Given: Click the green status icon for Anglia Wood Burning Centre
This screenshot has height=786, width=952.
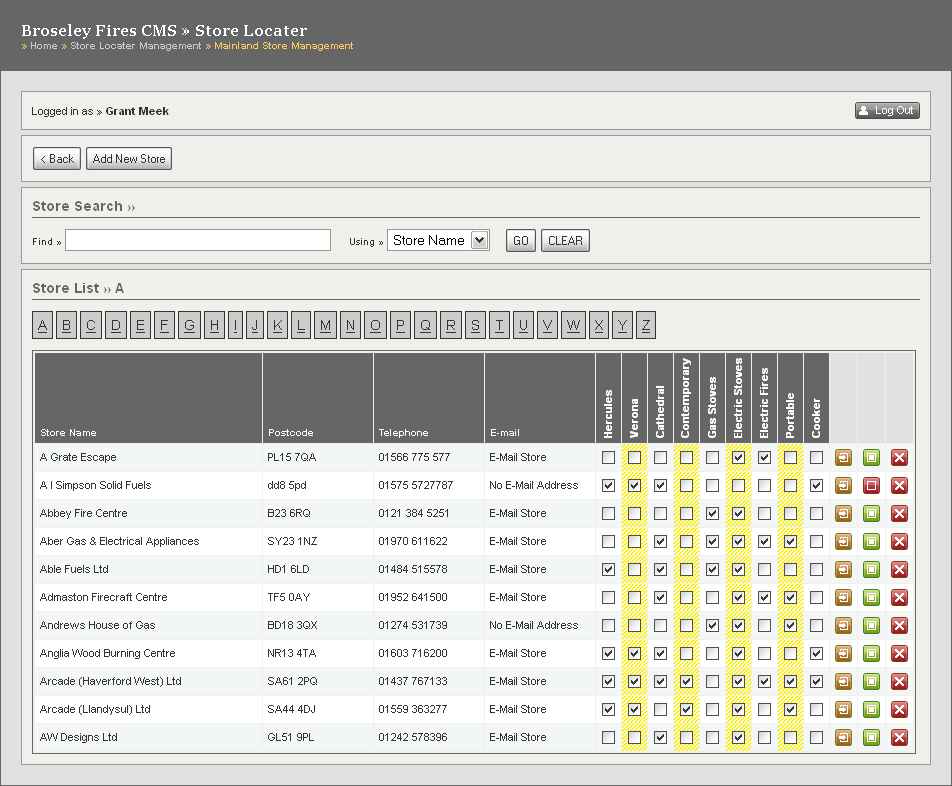Looking at the screenshot, I should (871, 653).
